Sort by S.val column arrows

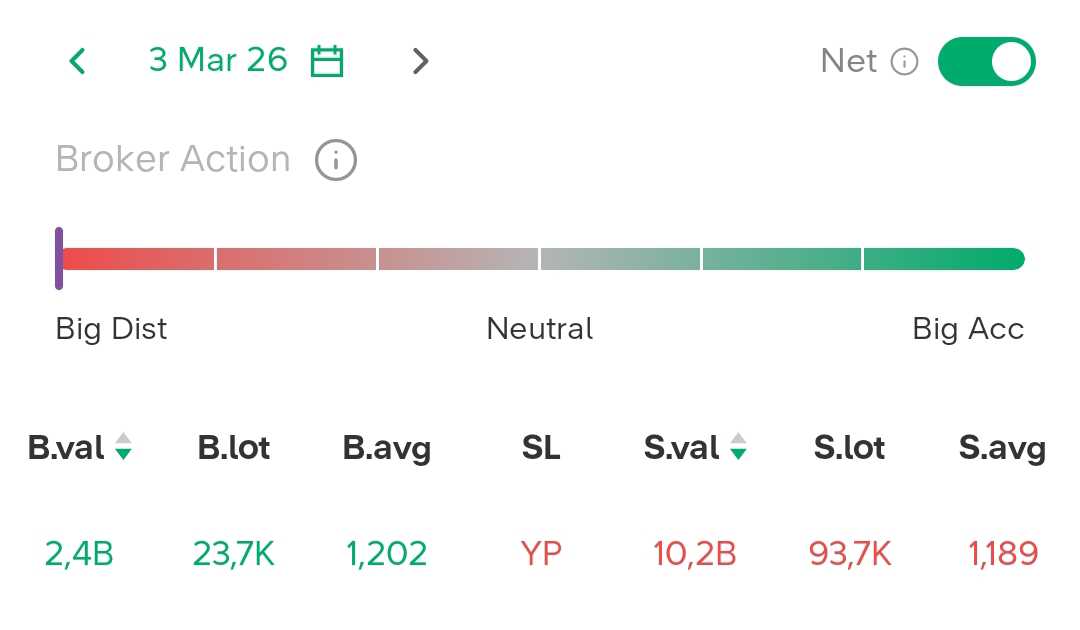coord(738,447)
